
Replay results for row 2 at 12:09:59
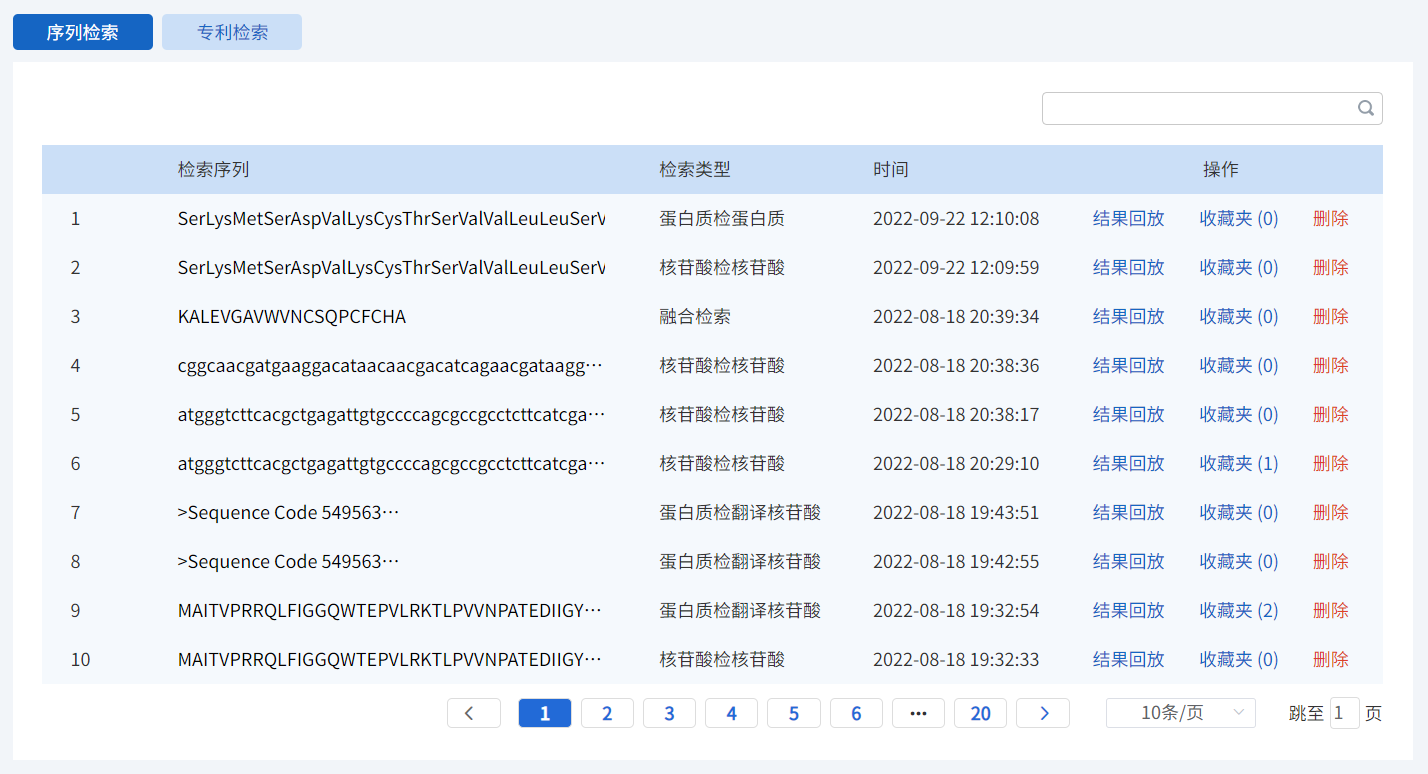pos(1128,267)
